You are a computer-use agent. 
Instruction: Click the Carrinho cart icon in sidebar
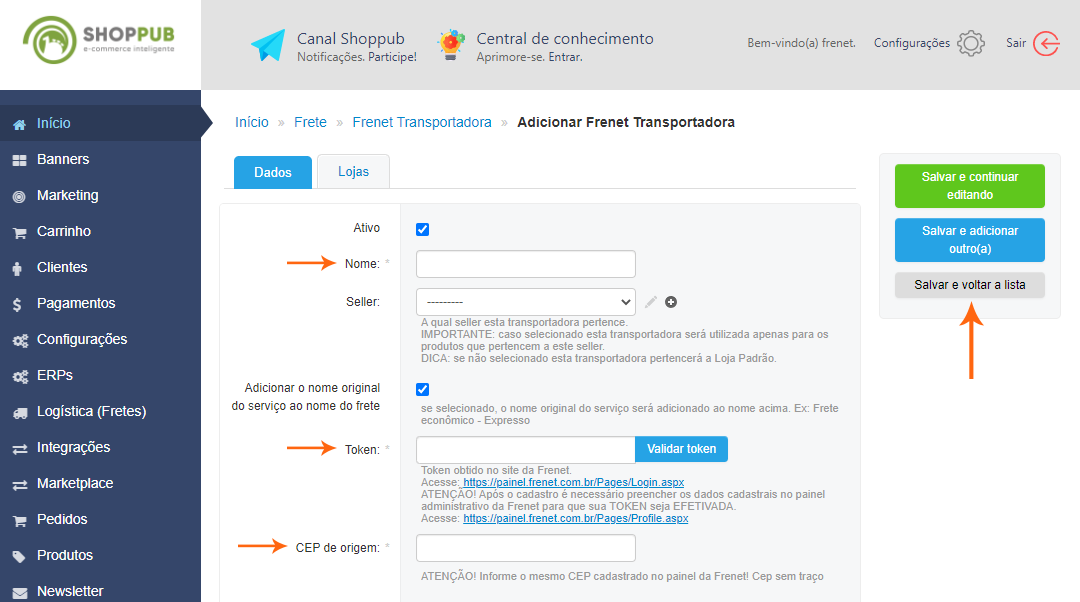coord(19,232)
